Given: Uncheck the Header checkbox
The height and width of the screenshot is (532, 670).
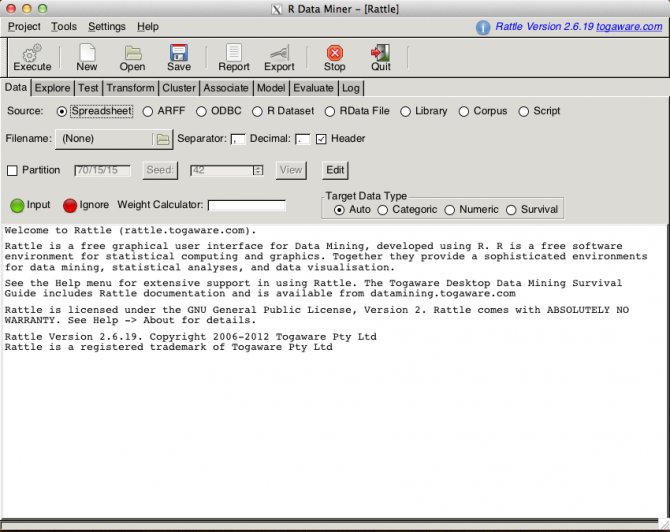Looking at the screenshot, I should point(321,139).
